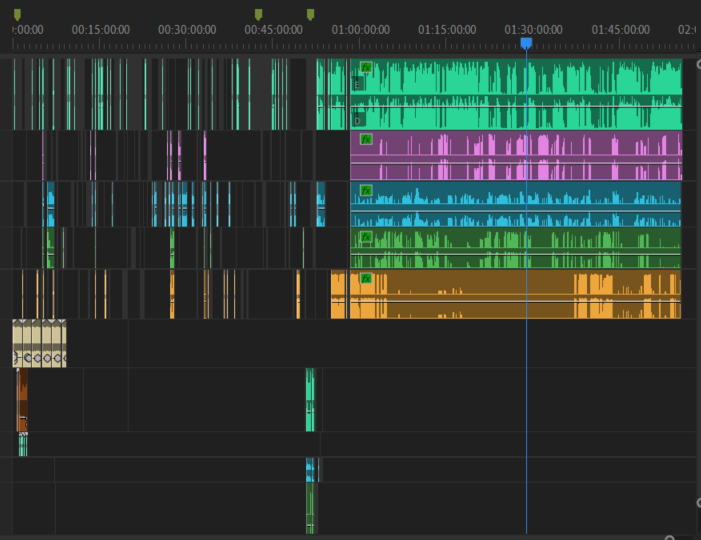This screenshot has width=701, height=540.
Task: Select the short orange clip before the long one
Action: pos(338,294)
